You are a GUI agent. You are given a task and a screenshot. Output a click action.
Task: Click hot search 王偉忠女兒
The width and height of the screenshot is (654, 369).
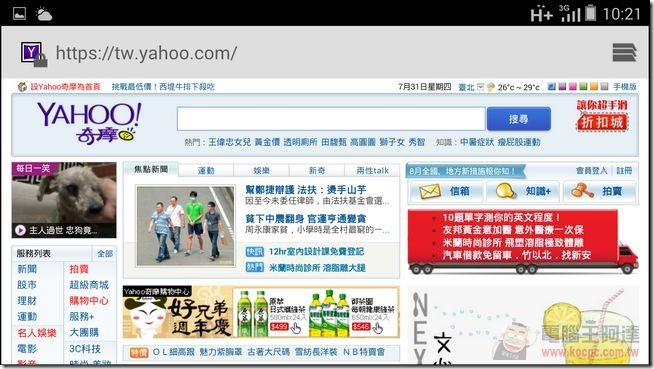tap(229, 142)
